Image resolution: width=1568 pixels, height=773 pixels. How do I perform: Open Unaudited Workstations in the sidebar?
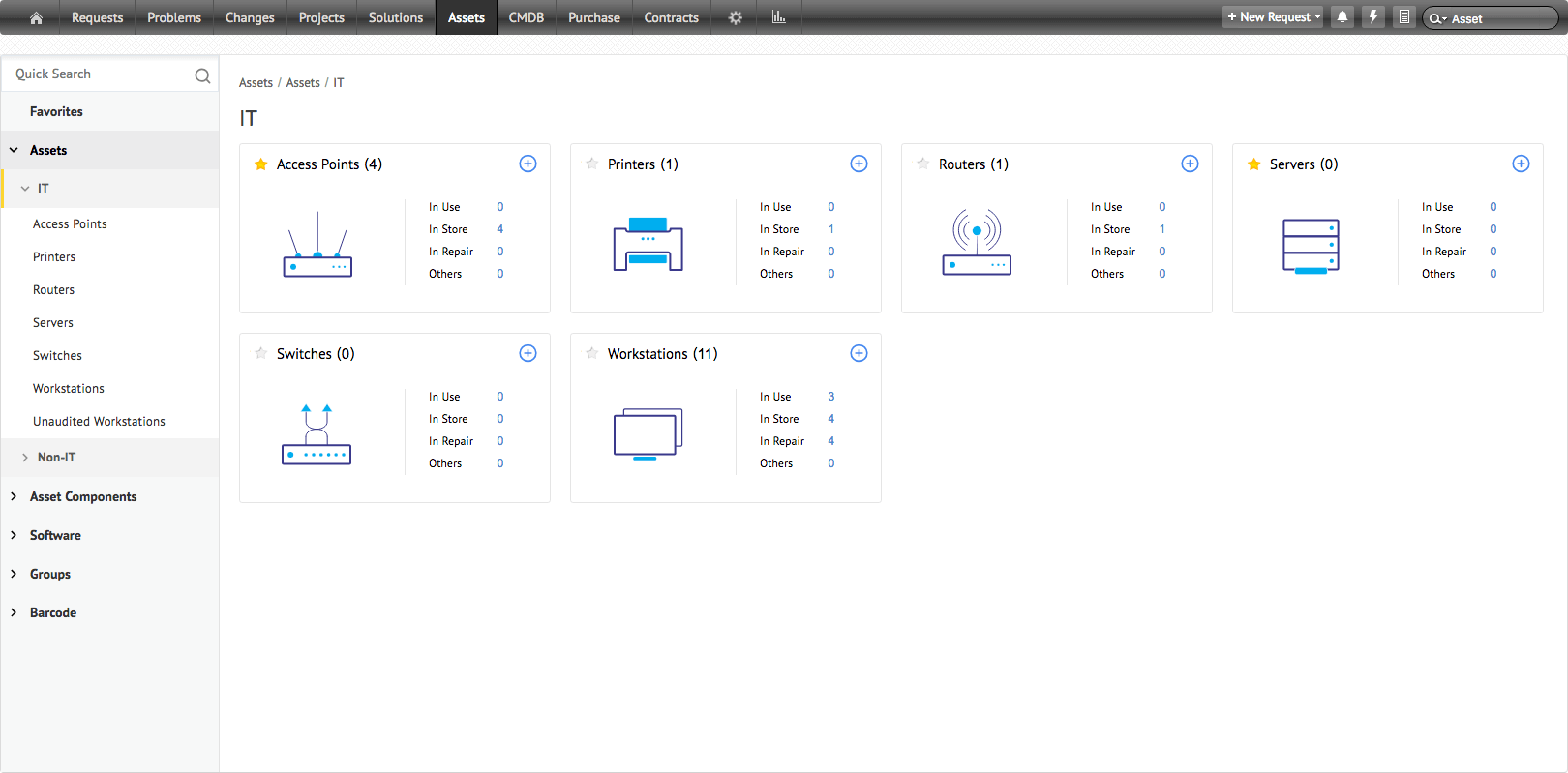click(x=99, y=421)
